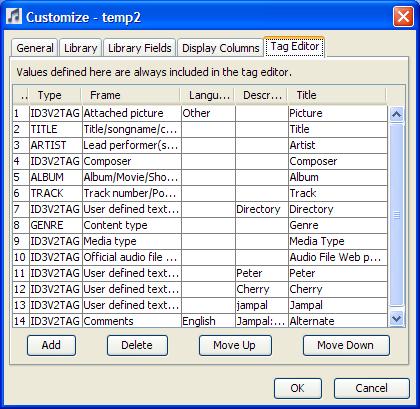Click the Title column header

[x=336, y=95]
